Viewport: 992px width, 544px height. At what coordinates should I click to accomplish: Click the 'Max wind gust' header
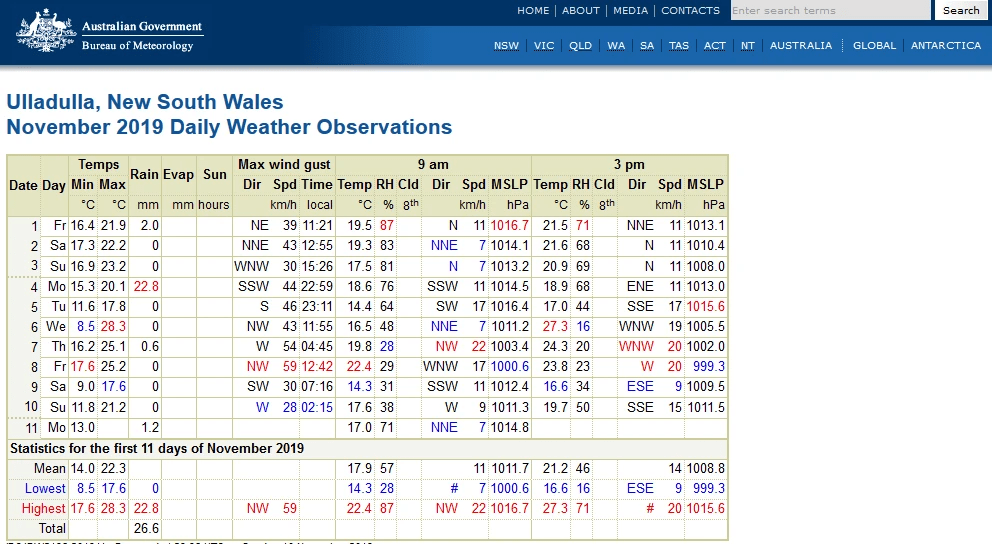click(x=284, y=164)
